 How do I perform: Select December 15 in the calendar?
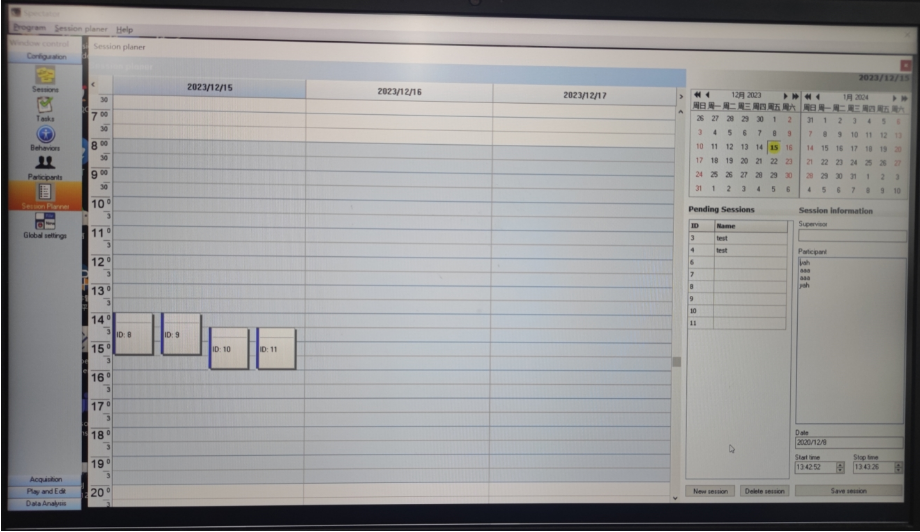773,147
